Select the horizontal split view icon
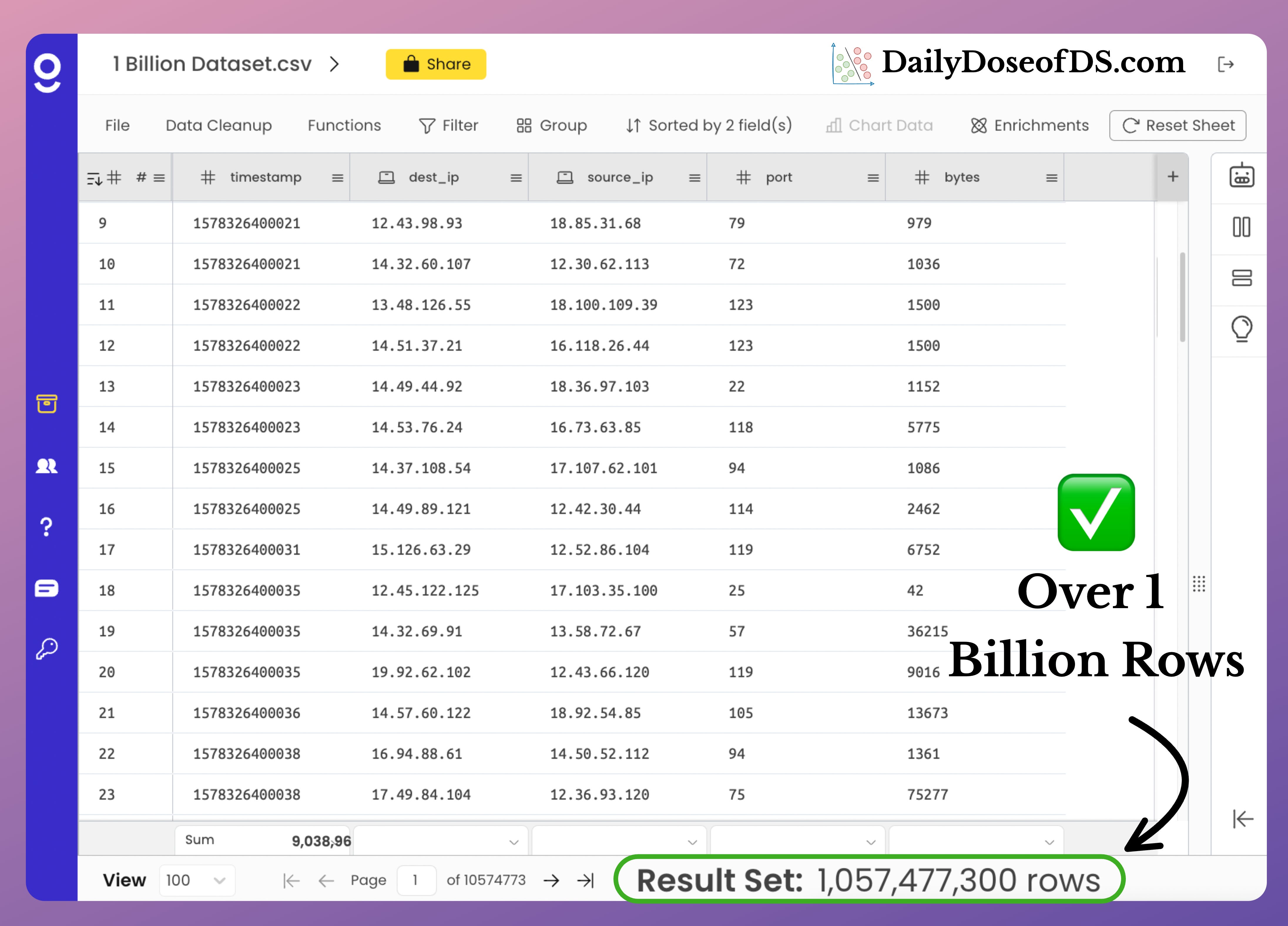This screenshot has height=926, width=1288. coord(1242,278)
